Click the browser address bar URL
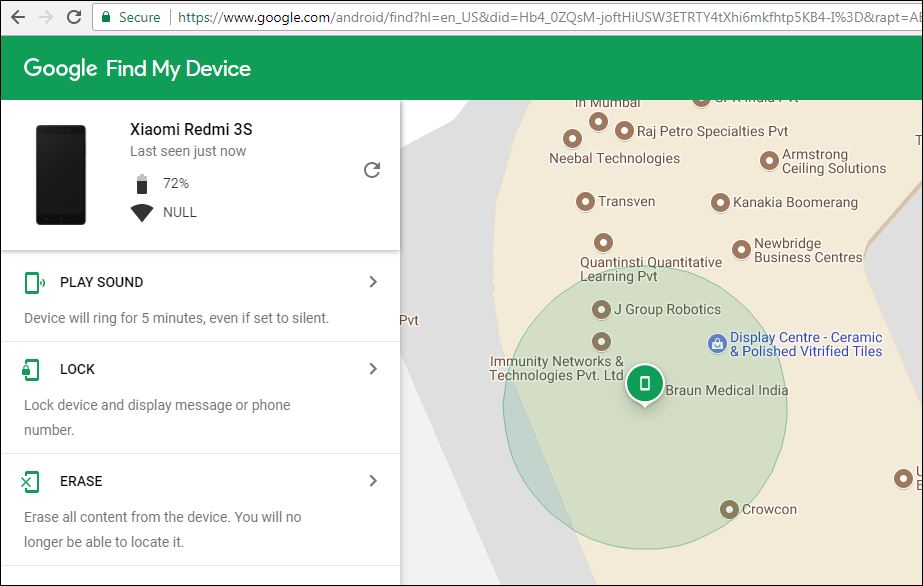The width and height of the screenshot is (923, 586). [549, 18]
